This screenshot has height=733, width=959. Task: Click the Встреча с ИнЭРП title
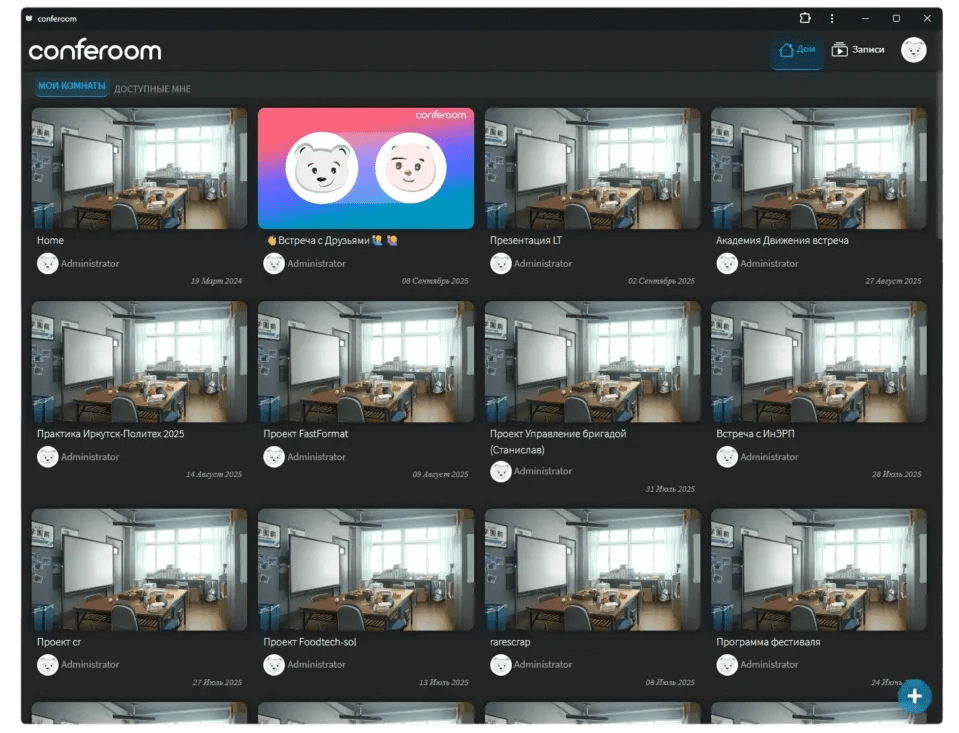[755, 434]
